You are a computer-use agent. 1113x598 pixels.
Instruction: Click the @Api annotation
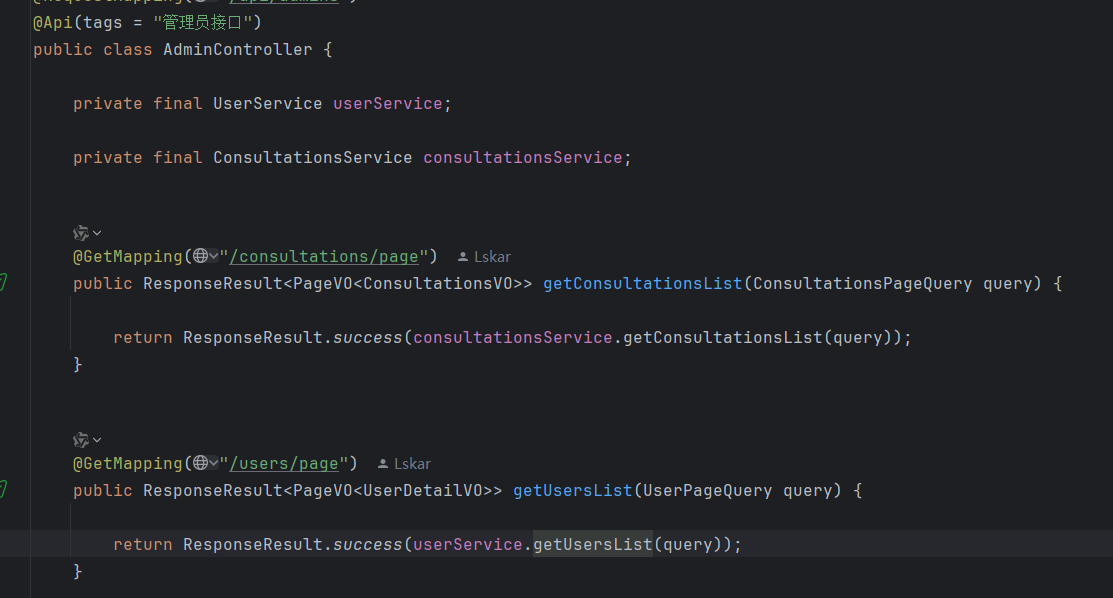click(x=53, y=23)
